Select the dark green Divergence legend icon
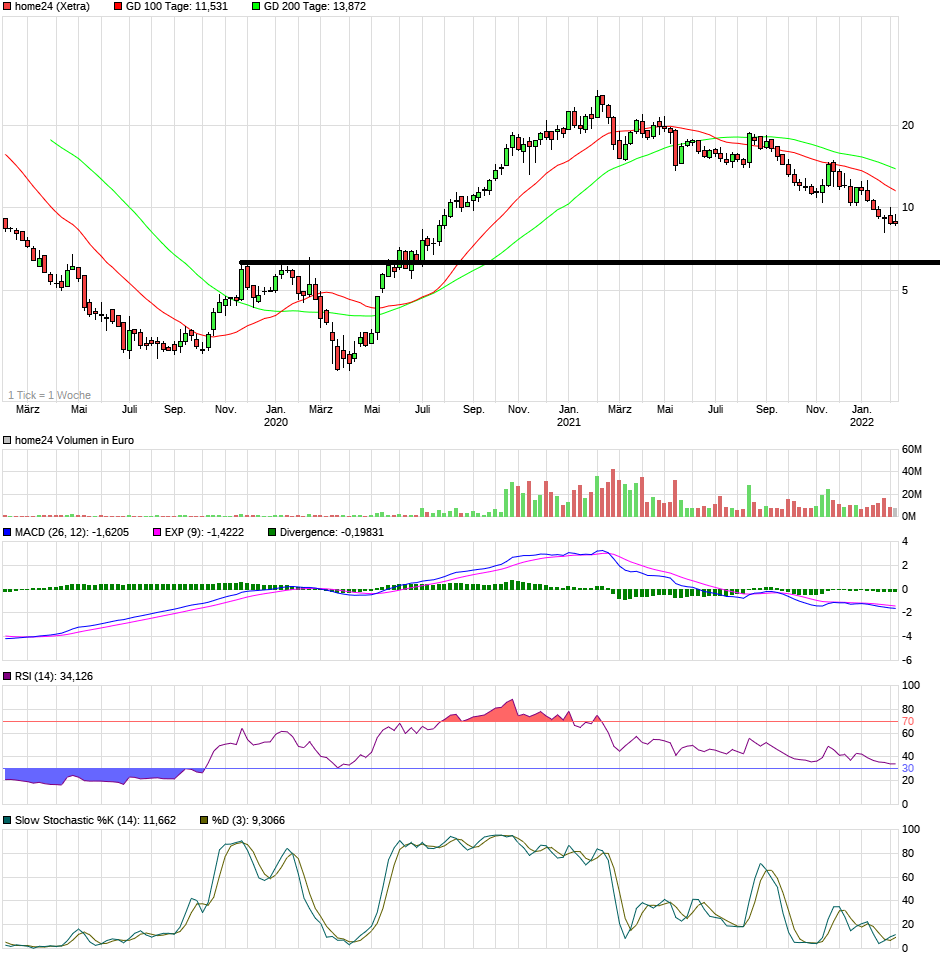940x958 pixels. point(270,530)
